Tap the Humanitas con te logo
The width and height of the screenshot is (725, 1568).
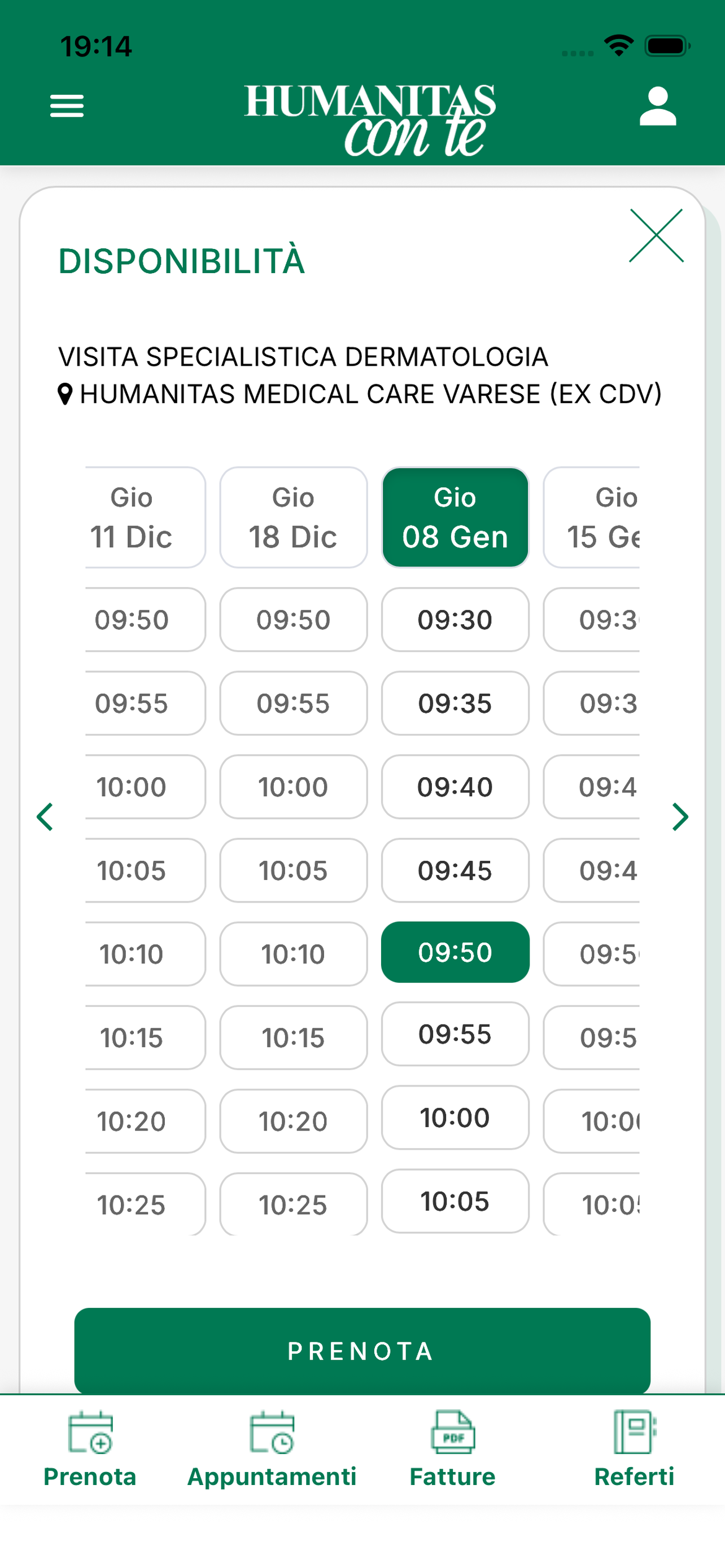click(369, 119)
